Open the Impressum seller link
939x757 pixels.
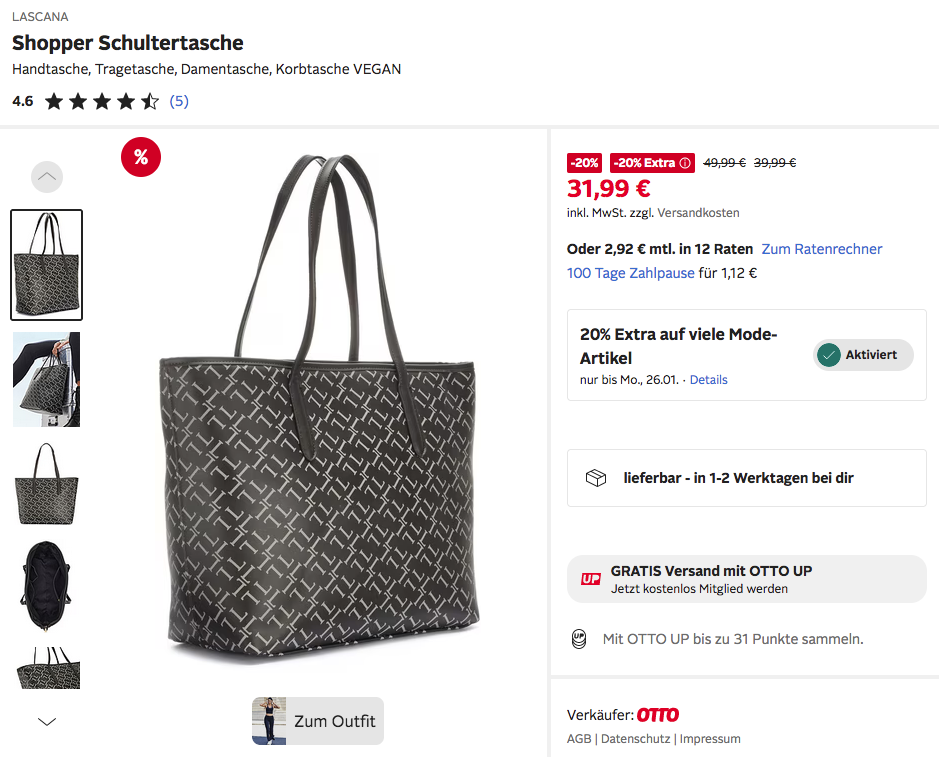click(x=710, y=739)
